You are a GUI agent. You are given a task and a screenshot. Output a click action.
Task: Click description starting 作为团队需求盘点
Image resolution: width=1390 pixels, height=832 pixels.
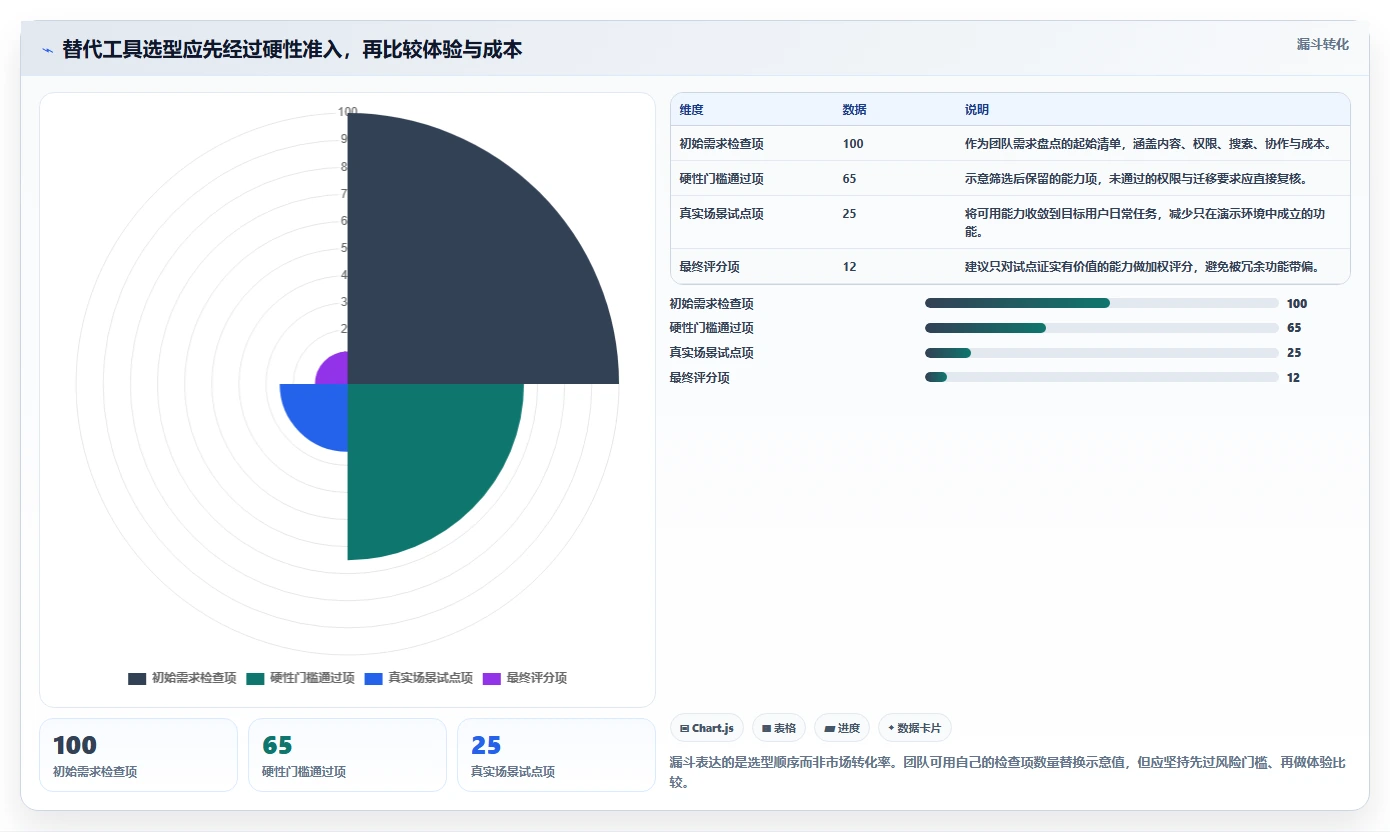[x=1147, y=144]
